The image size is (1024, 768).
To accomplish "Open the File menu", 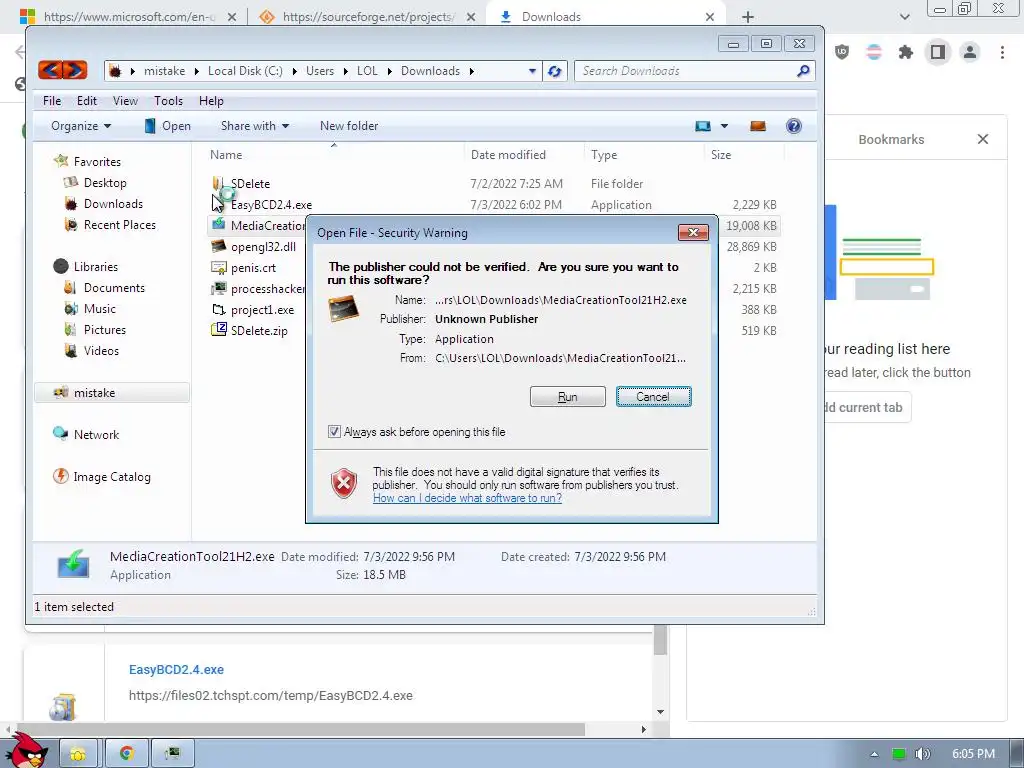I will pyautogui.click(x=52, y=101).
